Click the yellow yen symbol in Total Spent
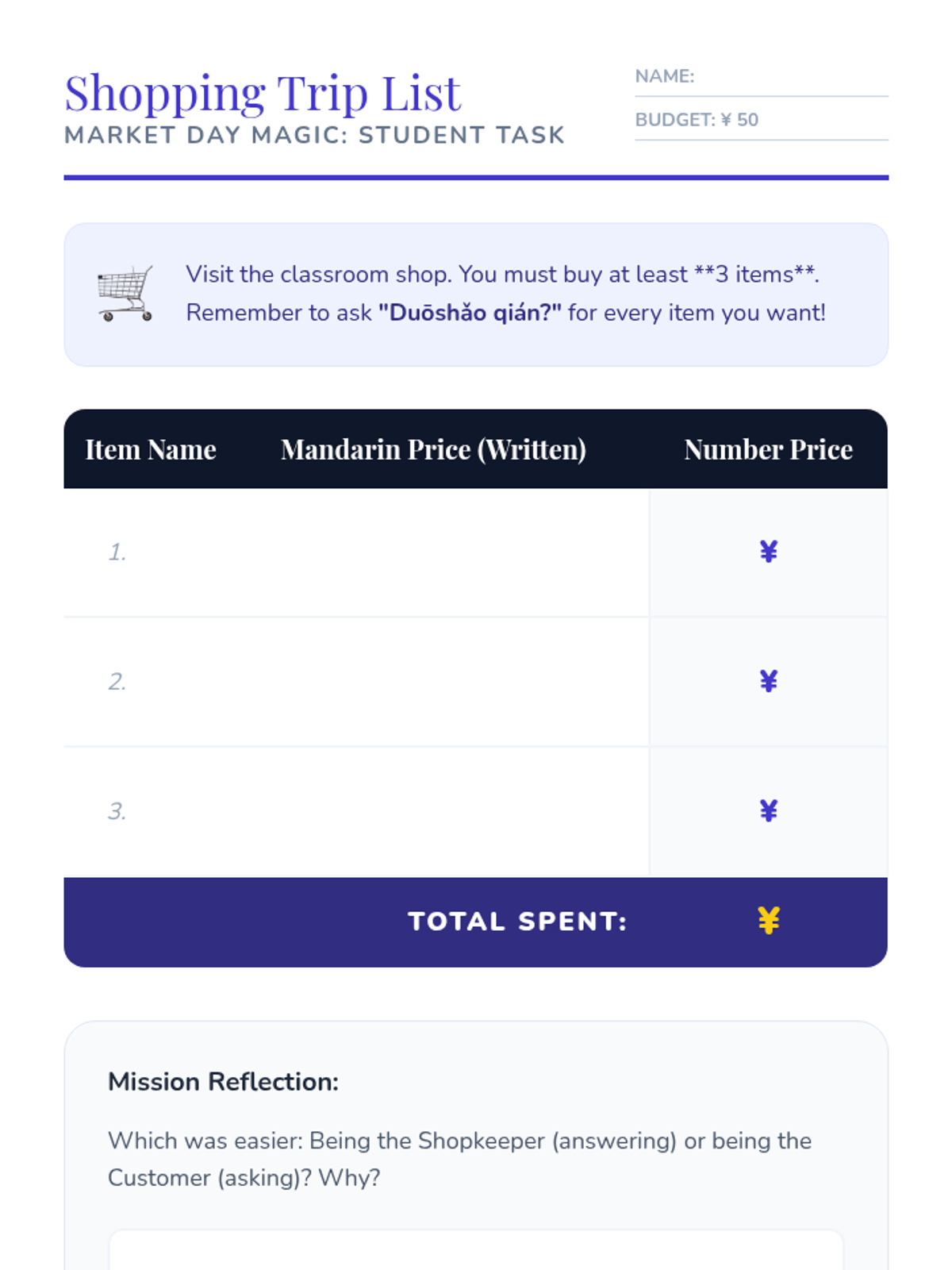Screen dimensions: 952x1270 tap(768, 921)
